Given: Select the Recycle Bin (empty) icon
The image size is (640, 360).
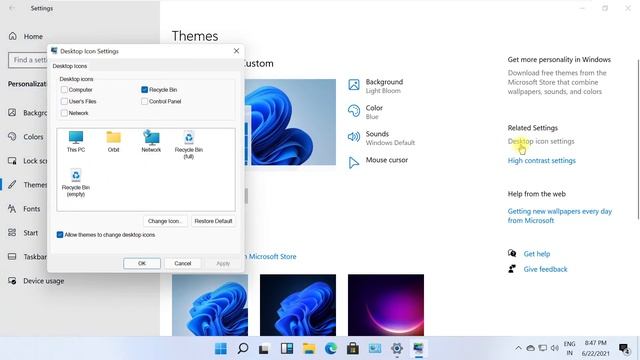Looking at the screenshot, I should (76, 183).
